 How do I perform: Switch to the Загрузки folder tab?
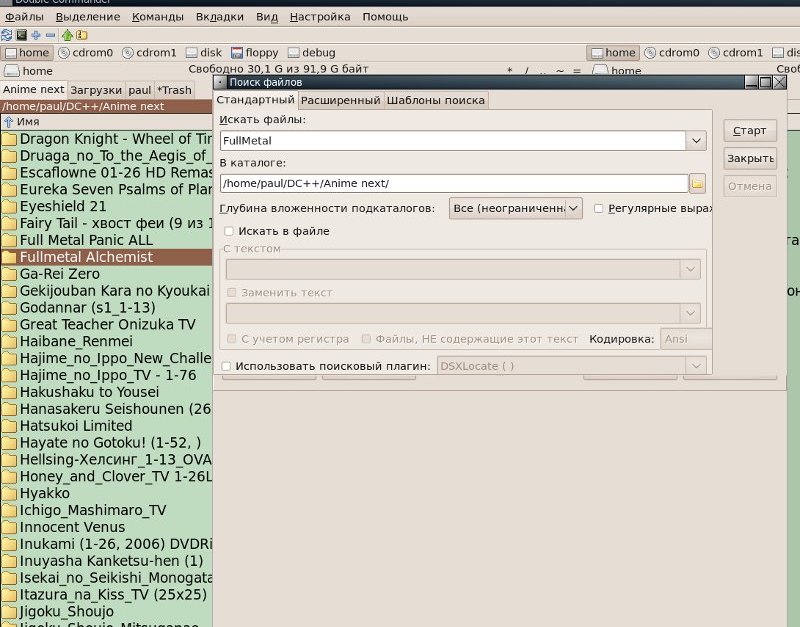tap(96, 90)
